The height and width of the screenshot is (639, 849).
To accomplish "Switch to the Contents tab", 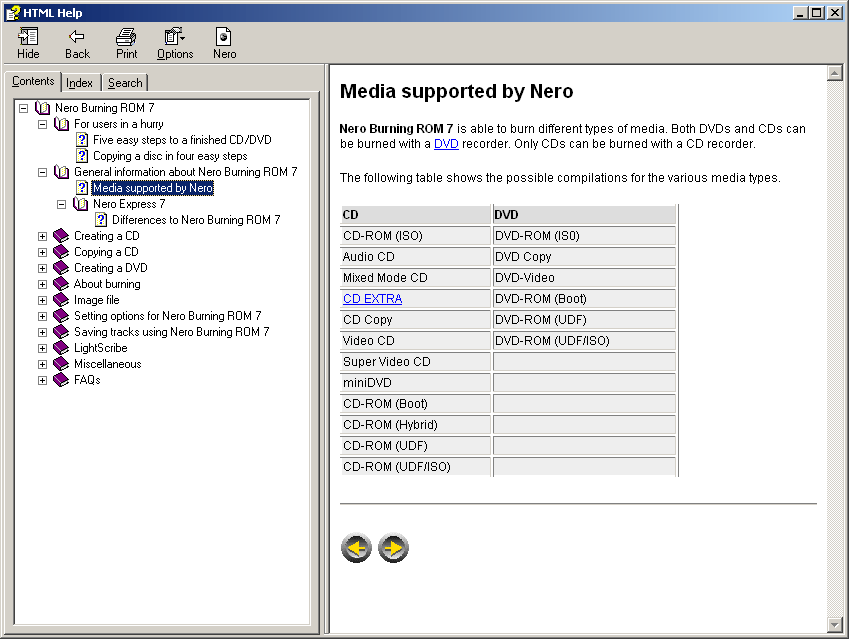I will pyautogui.click(x=33, y=81).
